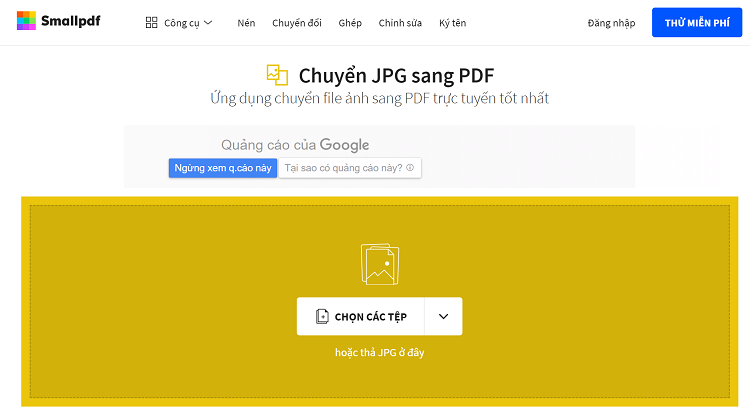The width and height of the screenshot is (750, 417).
Task: Click the subtitle about chuyển file ảnh
Action: click(379, 98)
